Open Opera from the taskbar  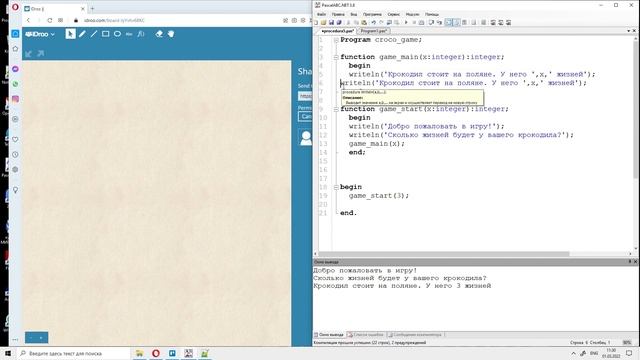click(x=156, y=353)
